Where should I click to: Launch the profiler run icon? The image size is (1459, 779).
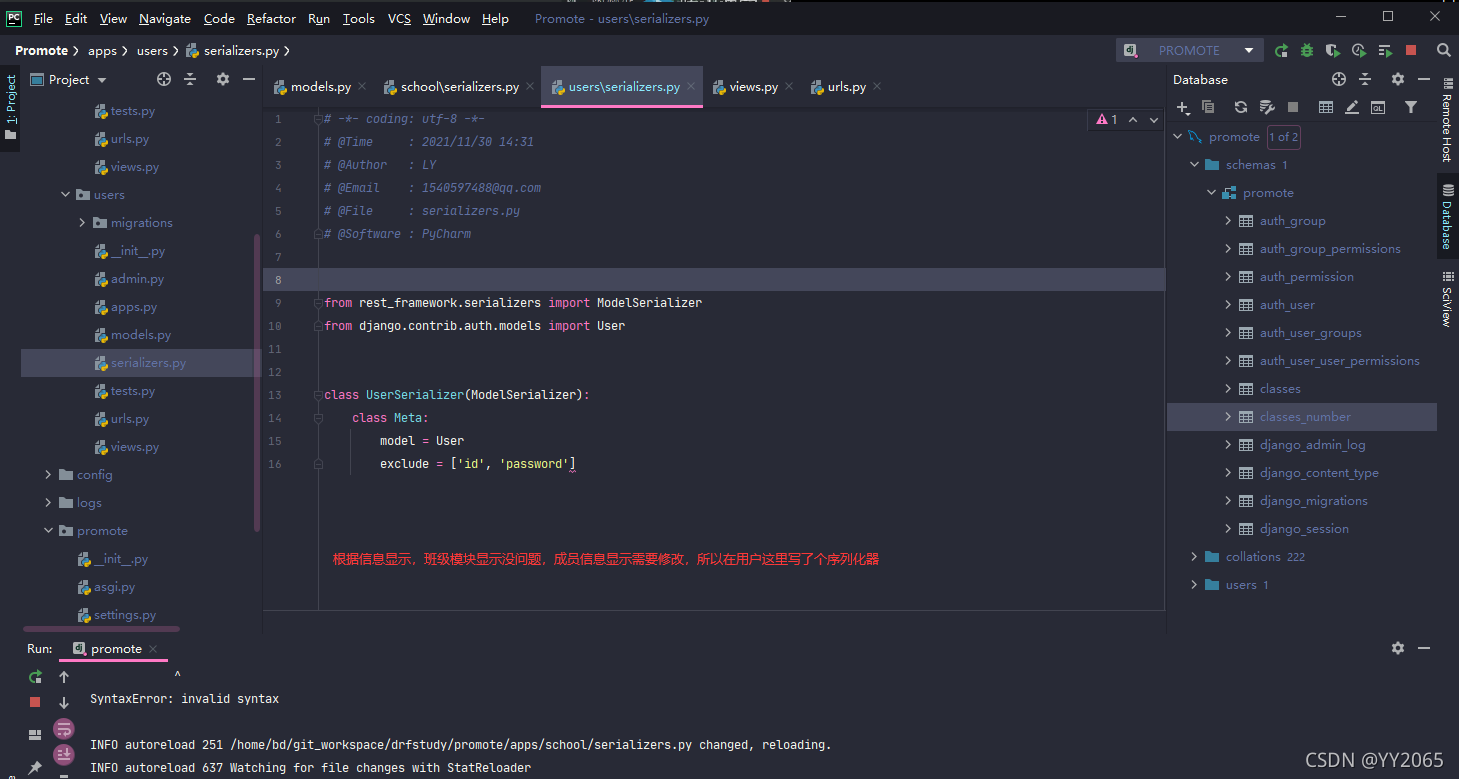click(x=1359, y=50)
